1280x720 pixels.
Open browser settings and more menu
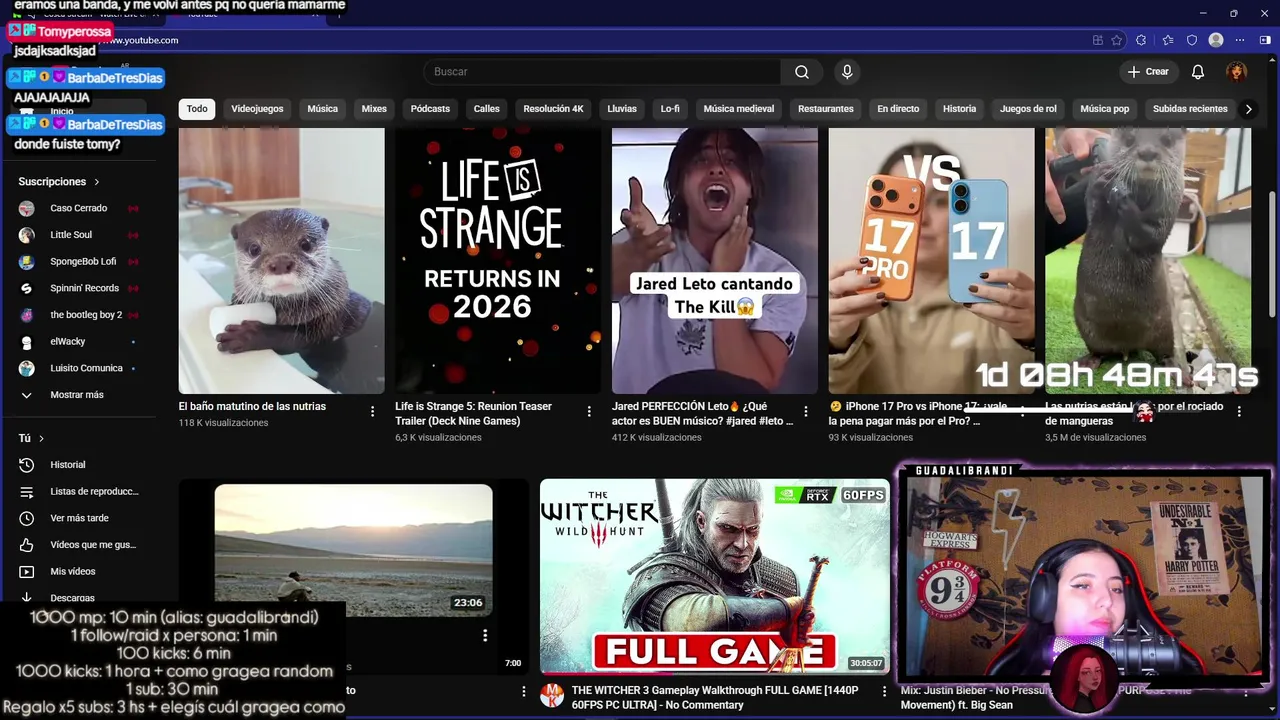pos(1240,40)
